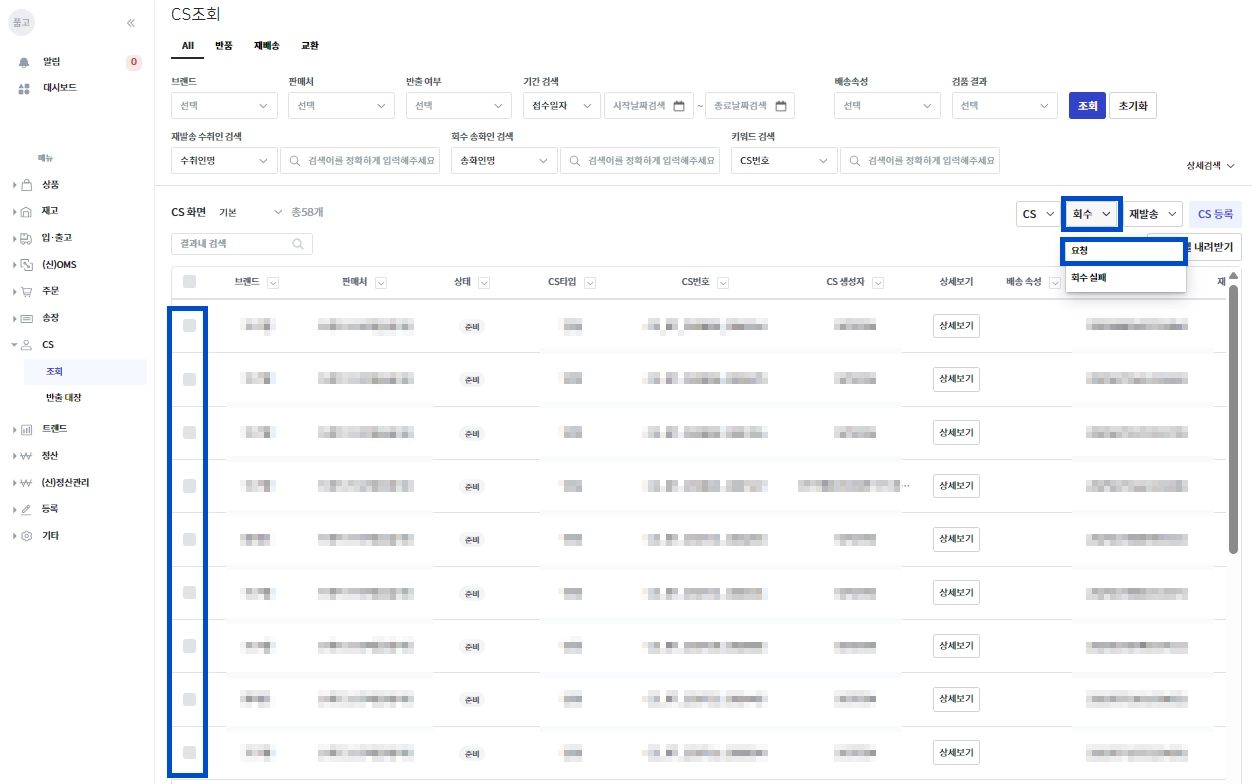1252x784 pixels.
Task: Check the second row's checkbox
Action: [189, 379]
